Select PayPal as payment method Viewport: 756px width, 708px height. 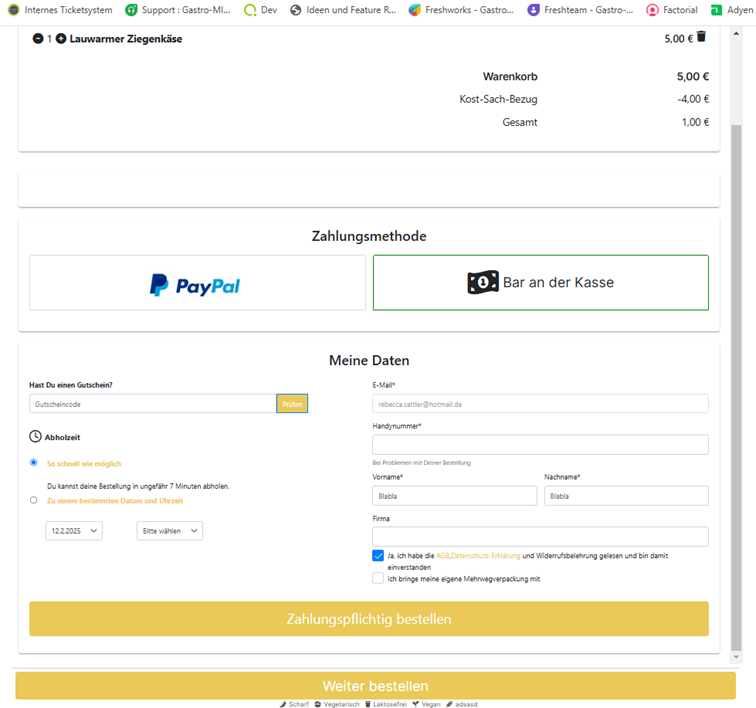[198, 283]
